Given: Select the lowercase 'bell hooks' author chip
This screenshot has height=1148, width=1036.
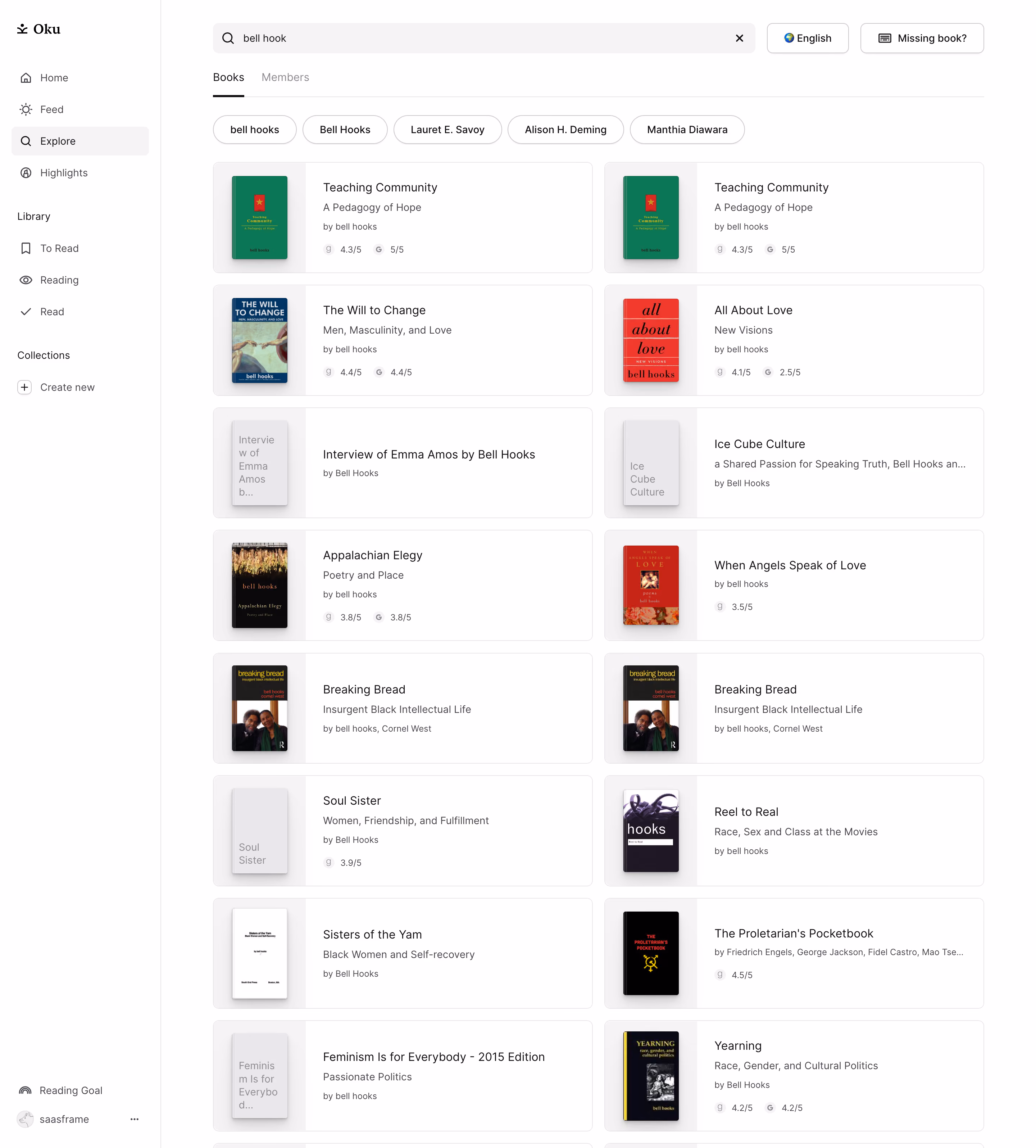Looking at the screenshot, I should point(254,130).
